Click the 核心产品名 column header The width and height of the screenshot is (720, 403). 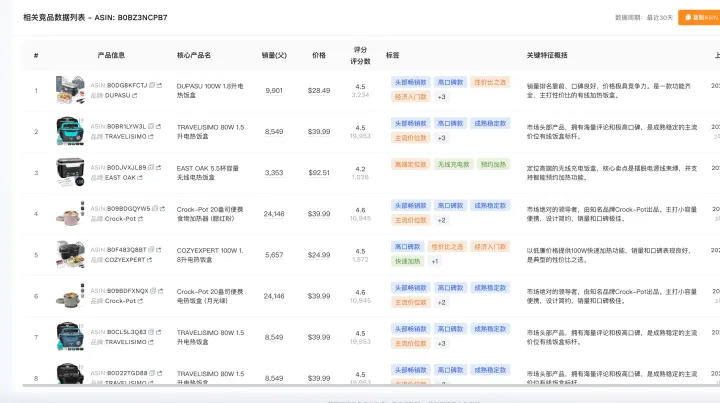tap(194, 55)
